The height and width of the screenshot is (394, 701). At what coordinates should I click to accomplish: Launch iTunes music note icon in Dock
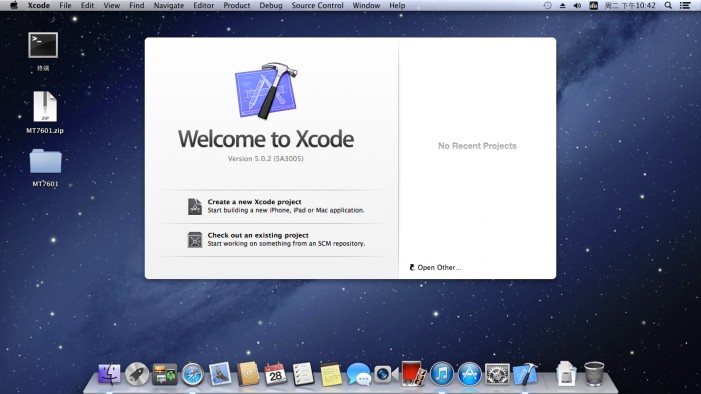click(x=442, y=374)
